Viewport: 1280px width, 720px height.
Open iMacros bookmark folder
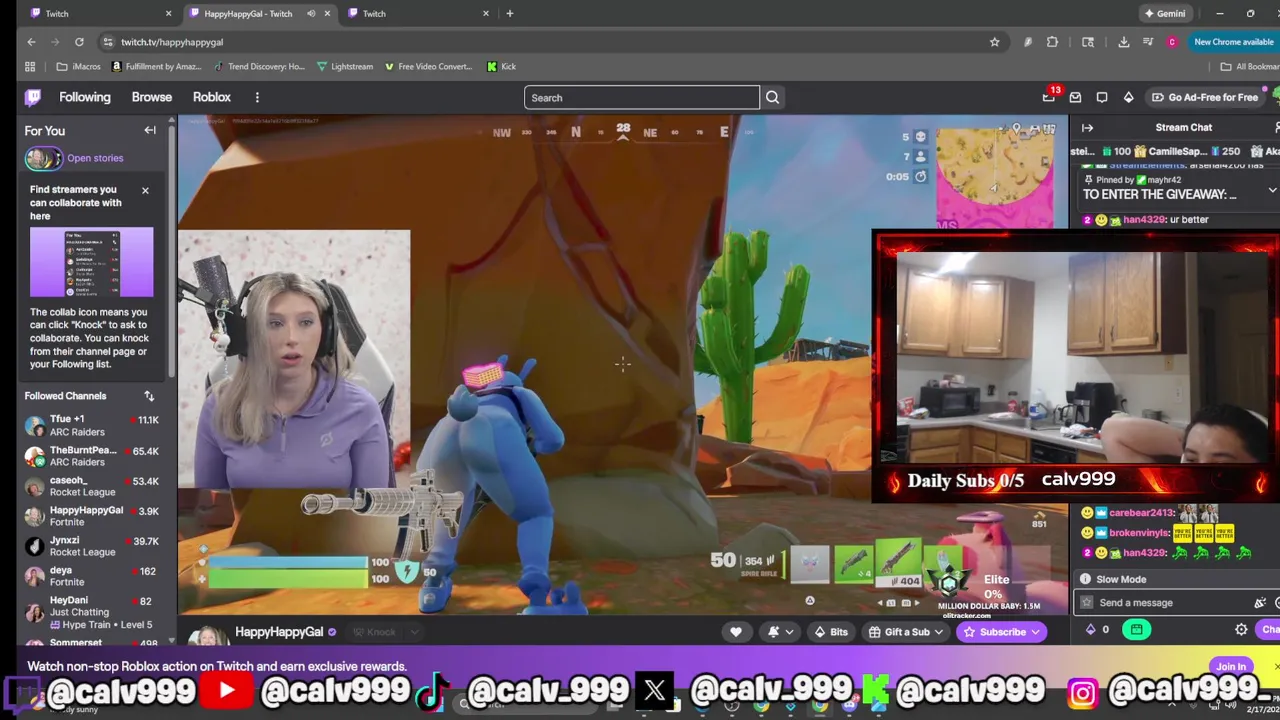click(x=78, y=66)
